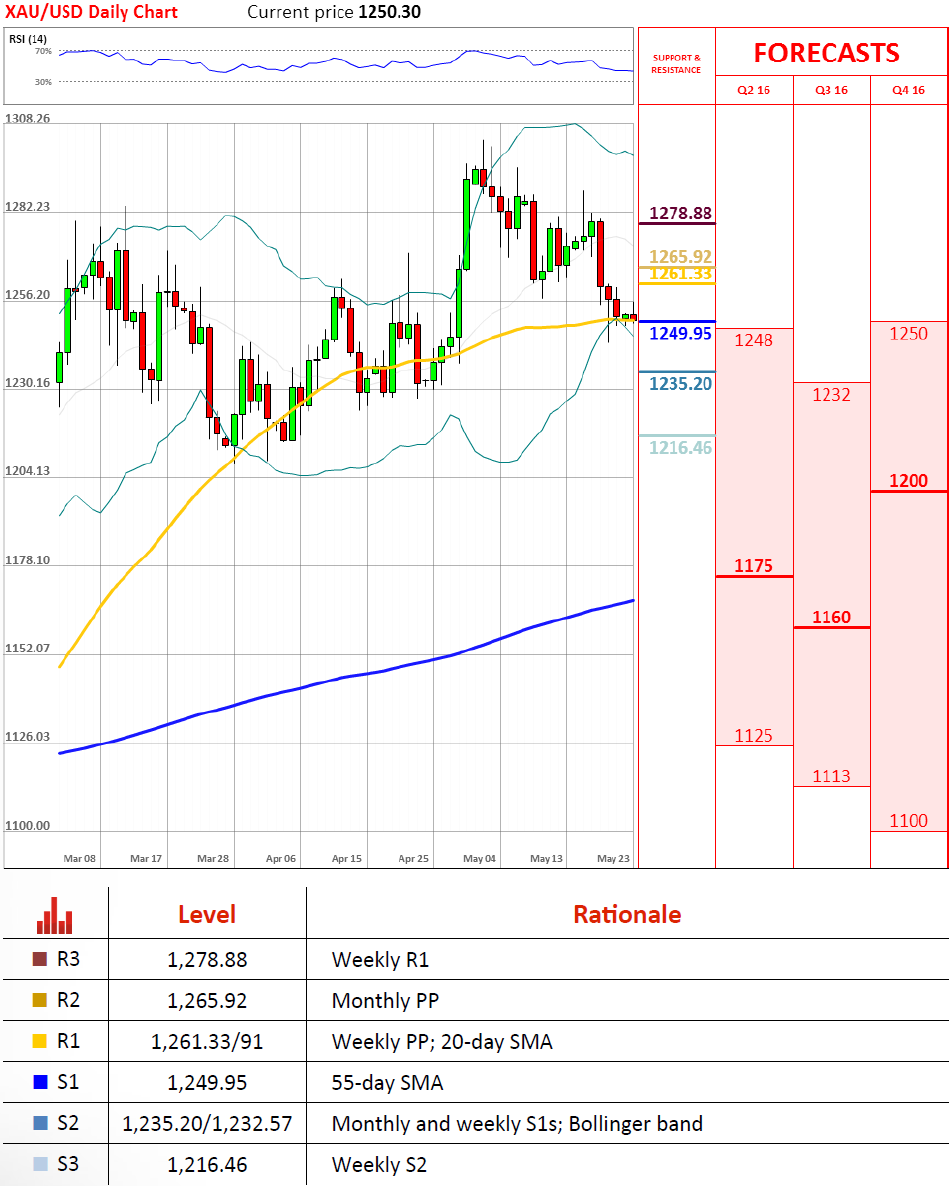Click the 1216.46 support level label
The width and height of the screenshot is (950, 1186).
pyautogui.click(x=681, y=448)
